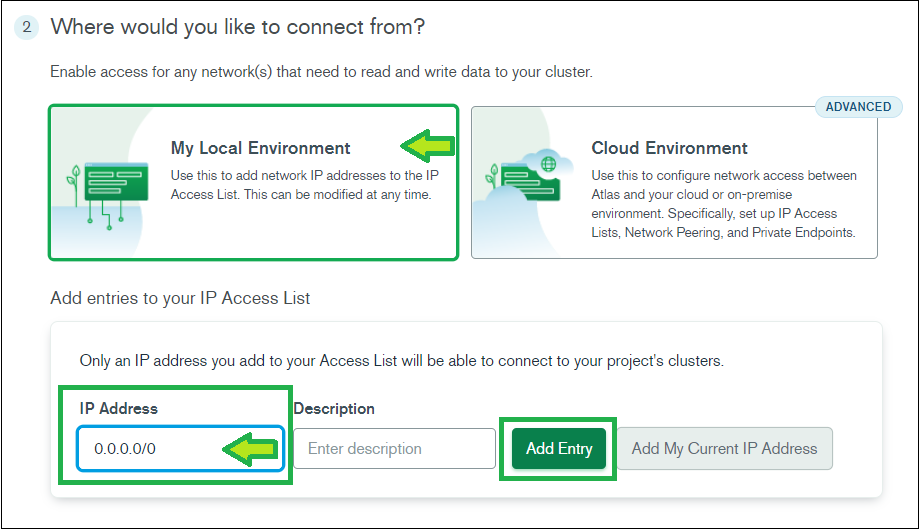Click the Description field label
Screen dimensions: 919x529
[334, 409]
